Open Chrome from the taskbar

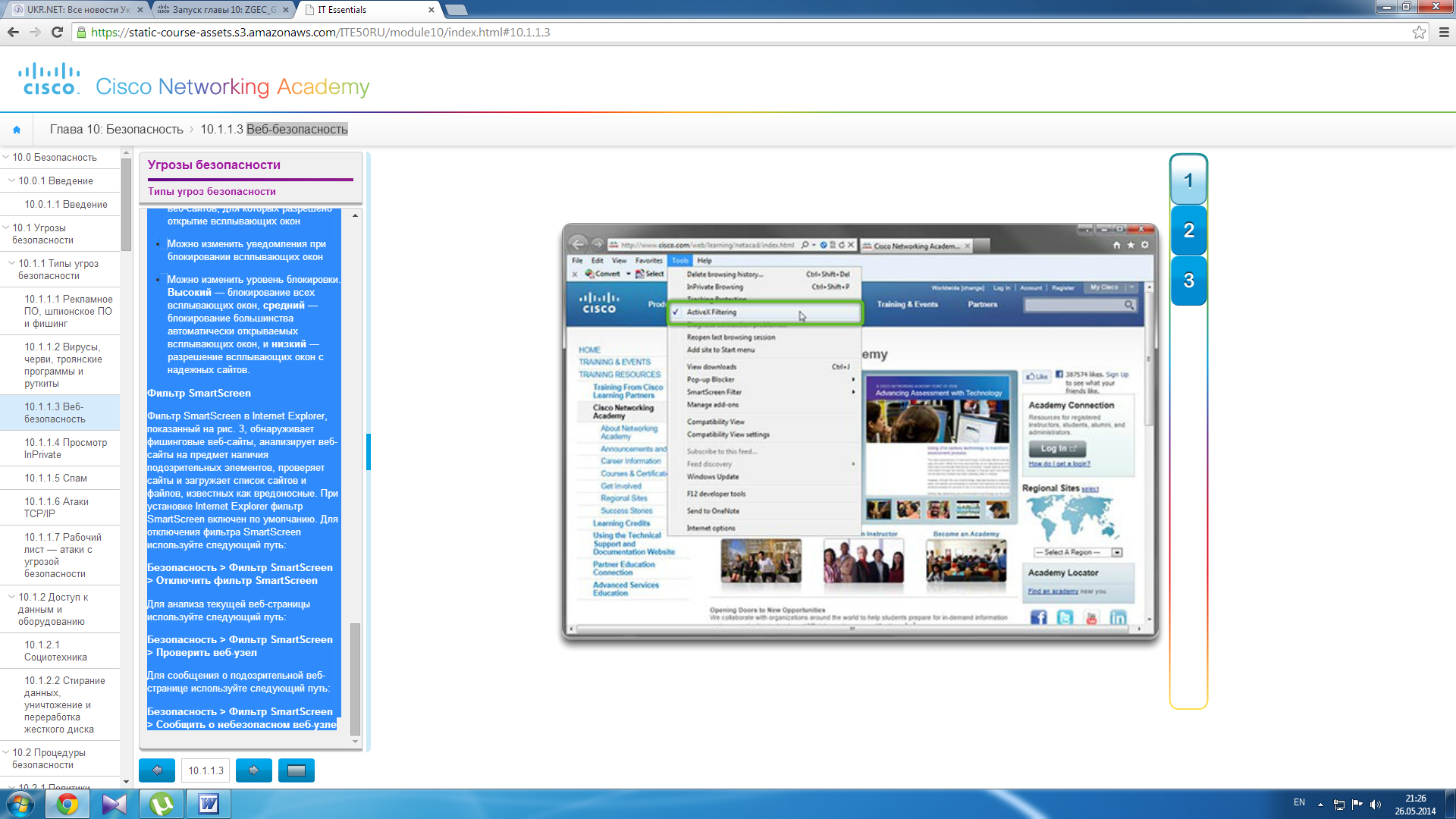pos(67,804)
